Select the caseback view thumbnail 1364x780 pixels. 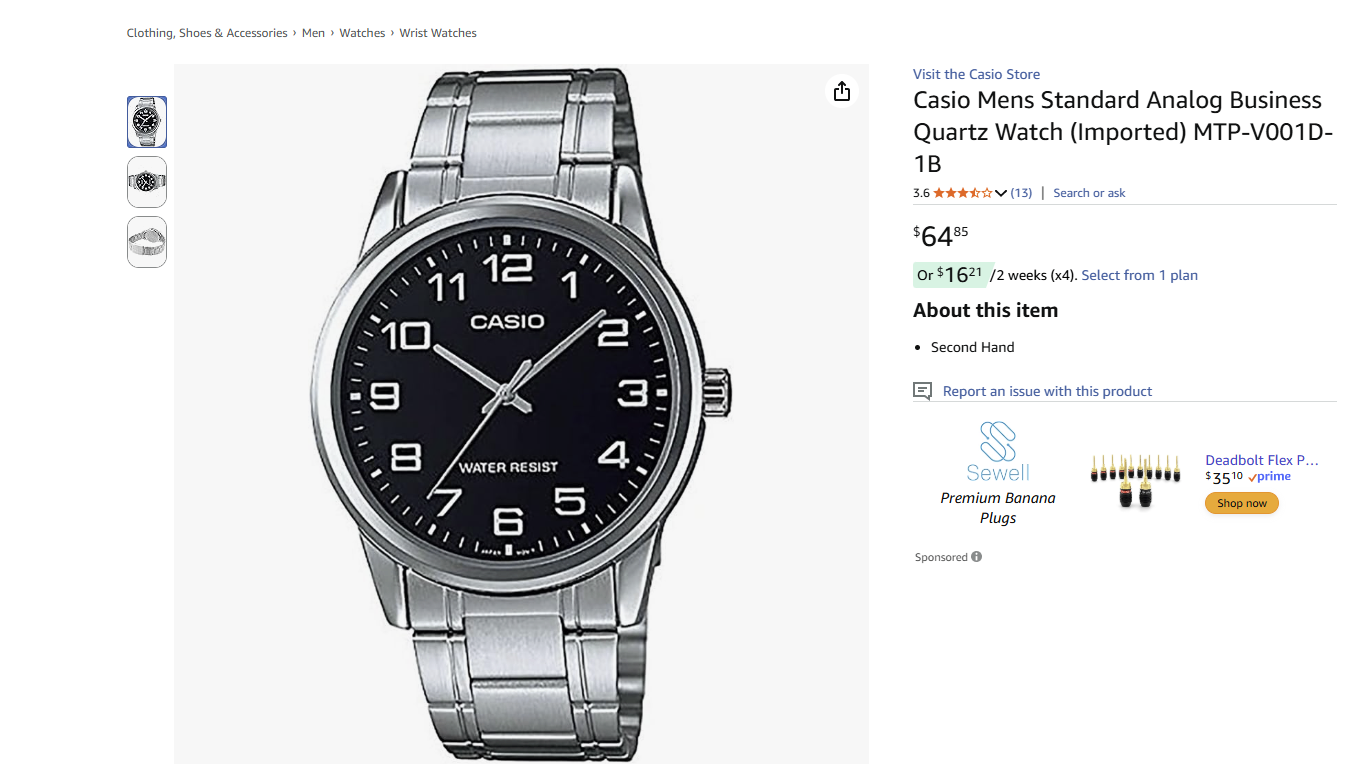pyautogui.click(x=146, y=181)
